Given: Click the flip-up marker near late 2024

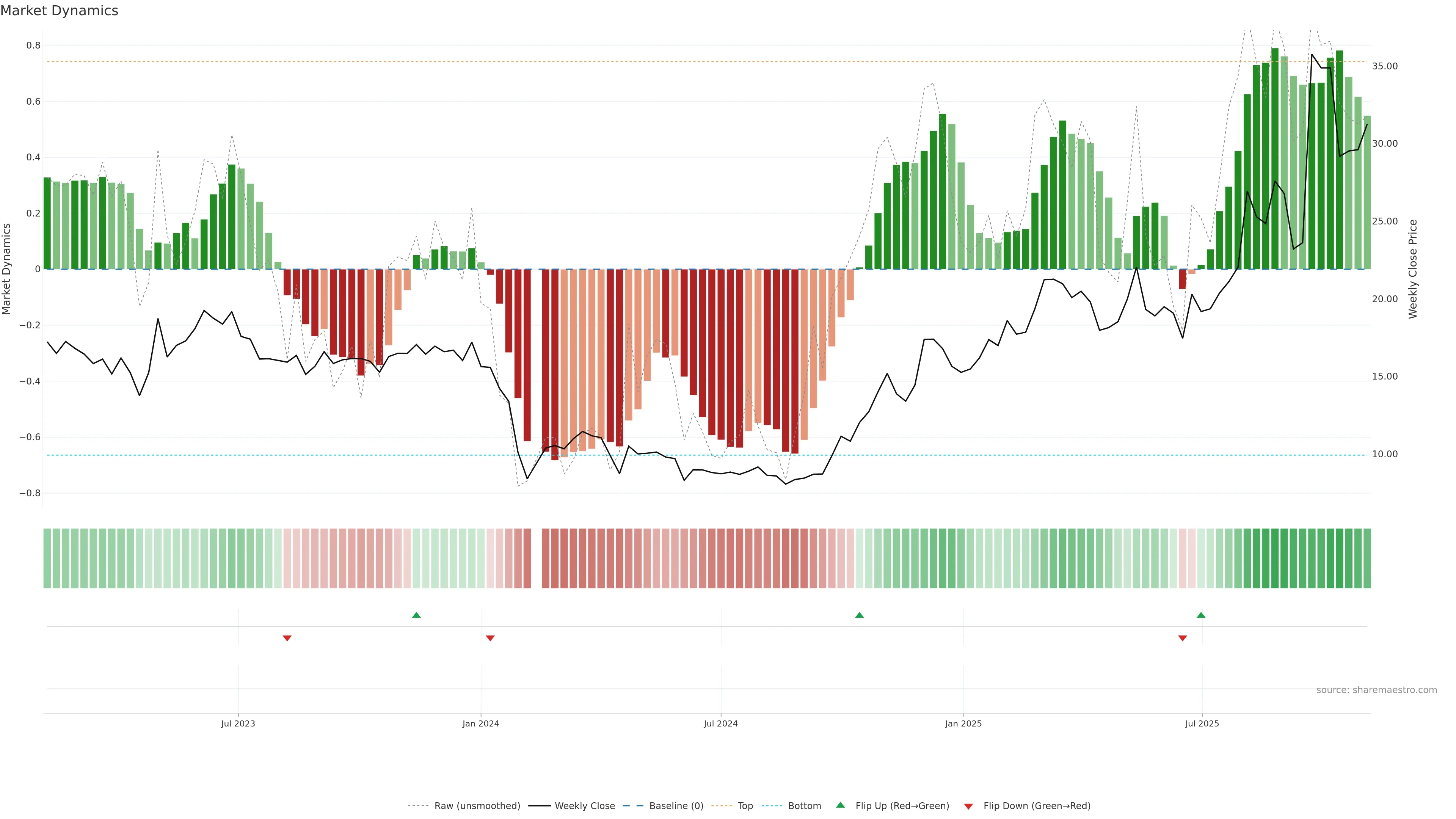Looking at the screenshot, I should click(x=859, y=615).
